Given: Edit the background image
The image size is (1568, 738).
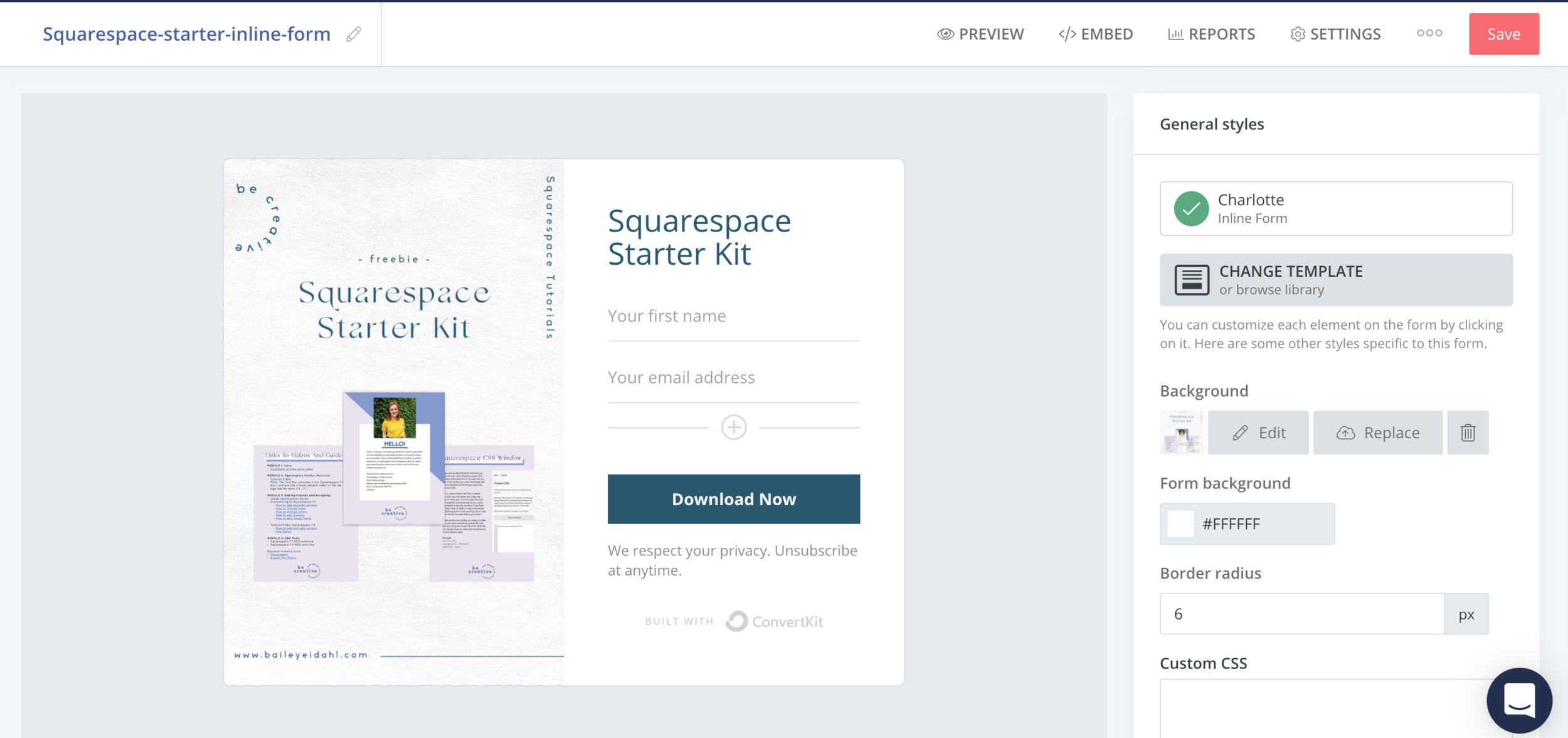Looking at the screenshot, I should click(1258, 432).
